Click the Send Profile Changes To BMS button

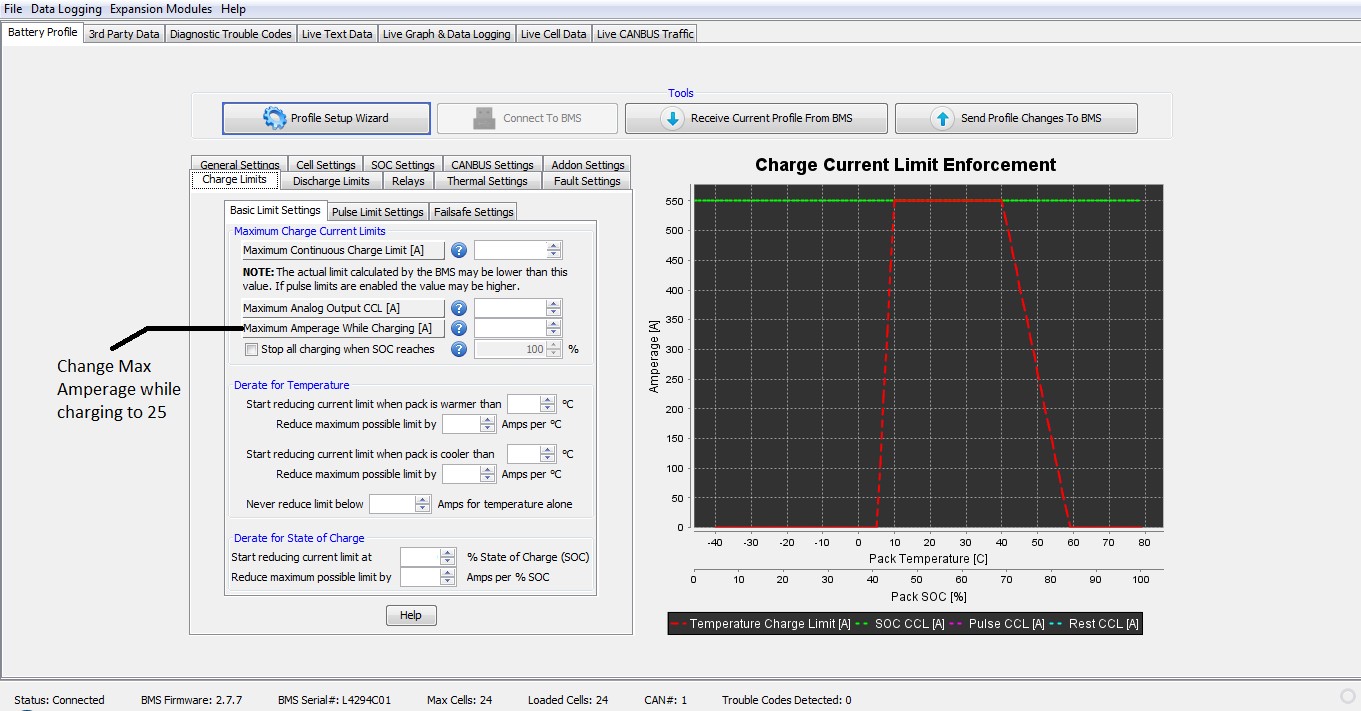tap(1016, 118)
